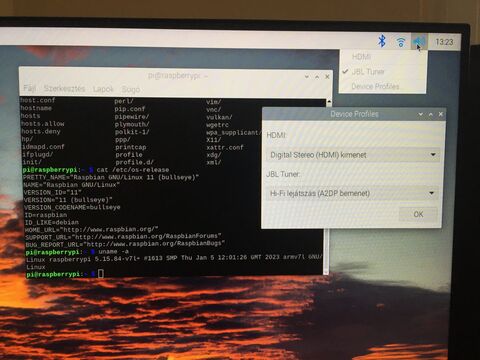Screen dimensions: 480x360
Task: Maximize the terminal window
Action: coord(317,77)
